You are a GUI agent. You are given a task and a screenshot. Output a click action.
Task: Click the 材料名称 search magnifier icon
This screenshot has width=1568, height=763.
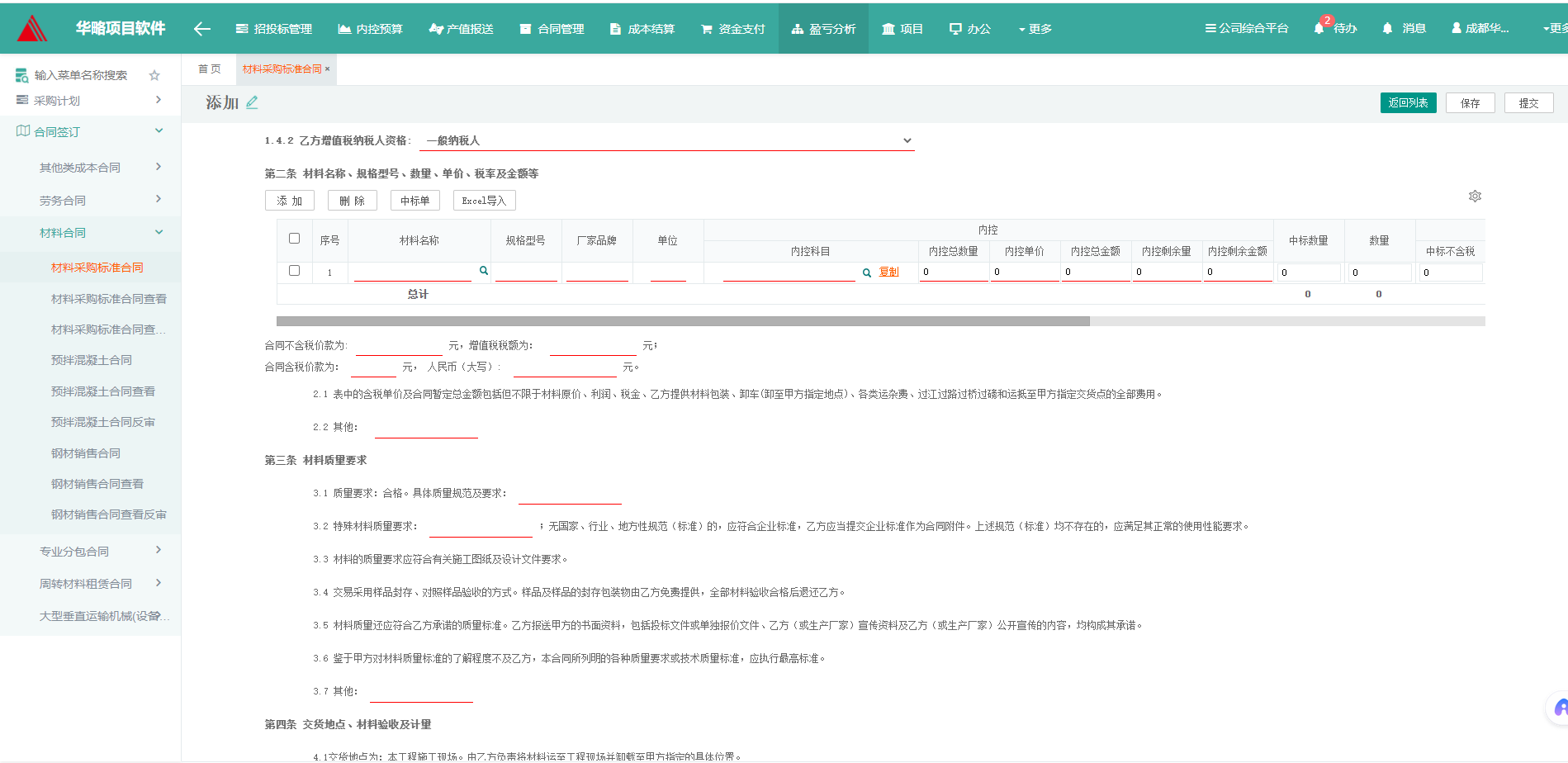tap(484, 271)
